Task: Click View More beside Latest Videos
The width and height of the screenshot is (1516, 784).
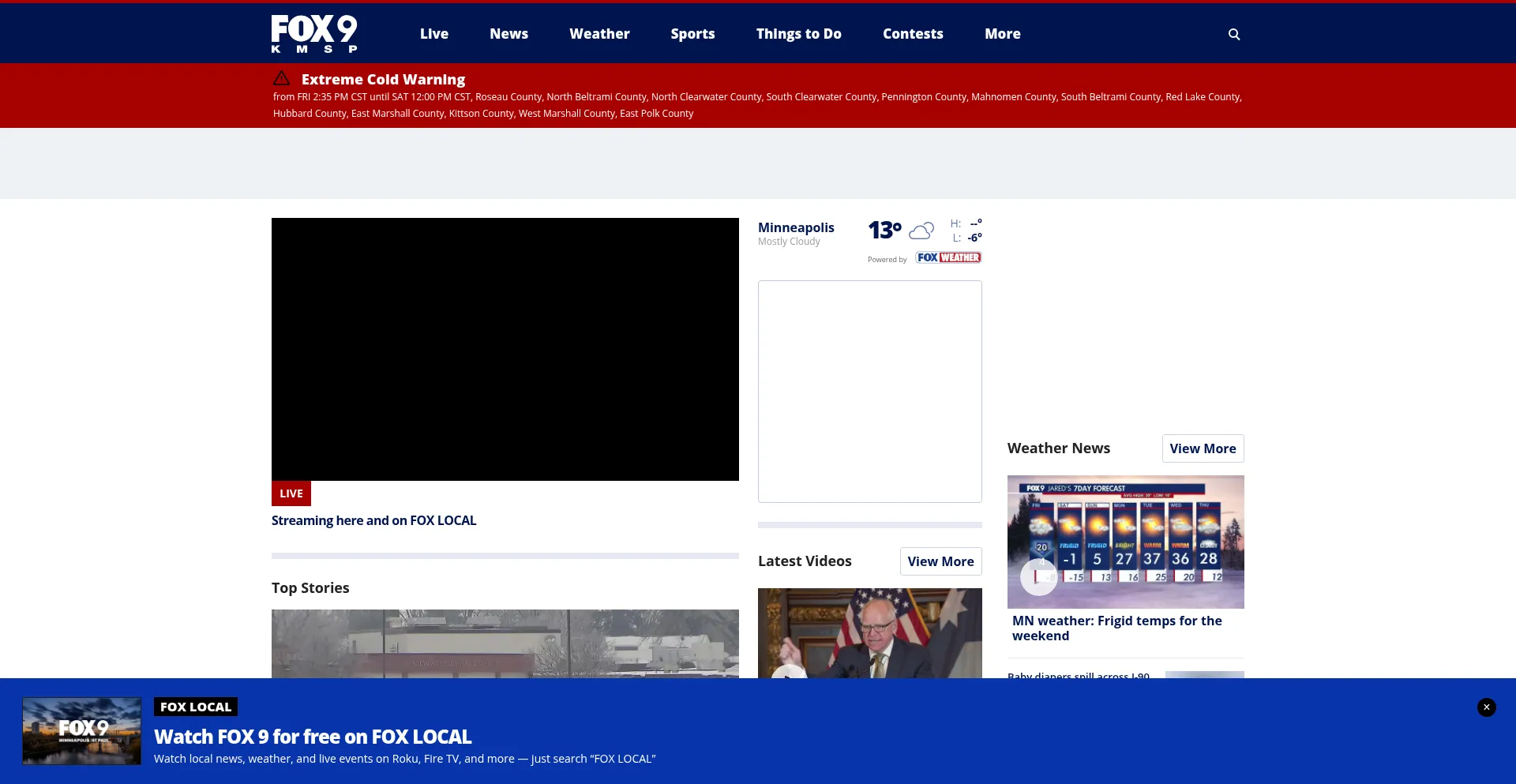Action: 940,561
